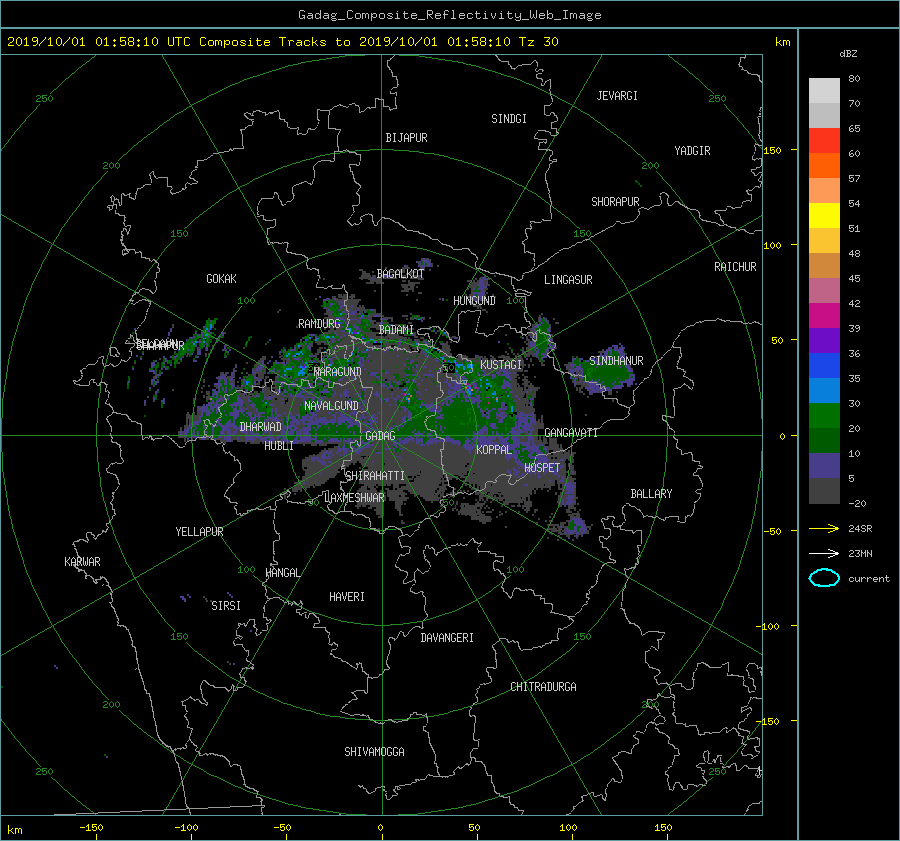Viewport: 900px width, 841px height.
Task: Click the BIJAPUR city label
Action: point(406,138)
